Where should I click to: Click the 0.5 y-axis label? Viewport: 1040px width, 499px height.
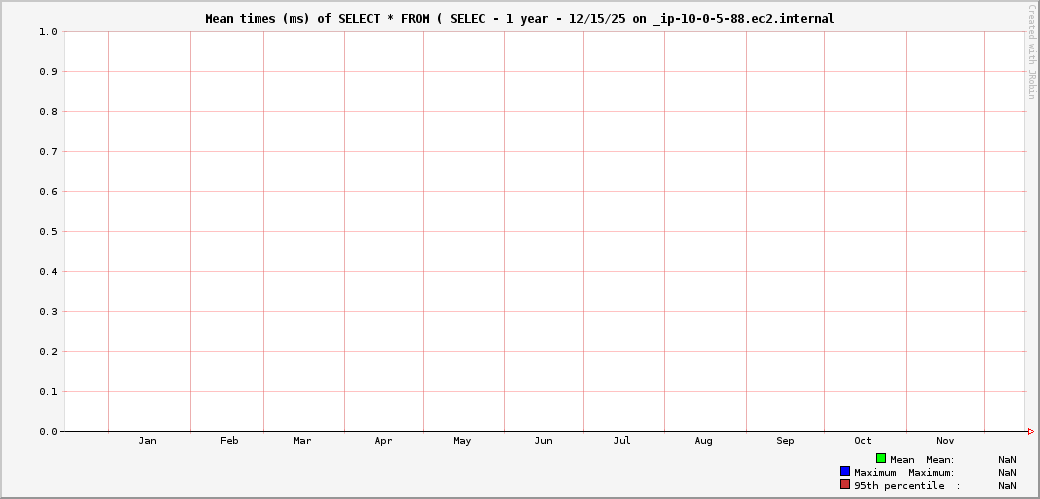click(x=48, y=232)
